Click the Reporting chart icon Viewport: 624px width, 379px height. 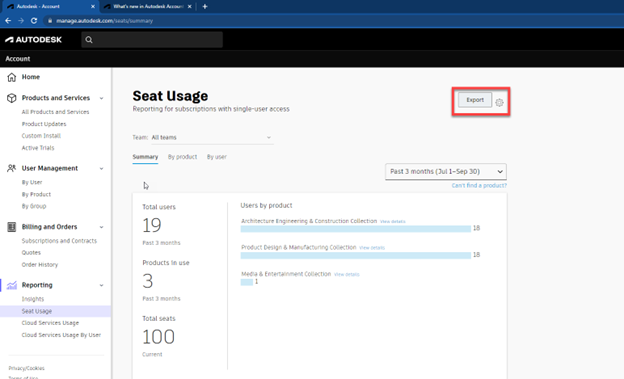point(12,285)
